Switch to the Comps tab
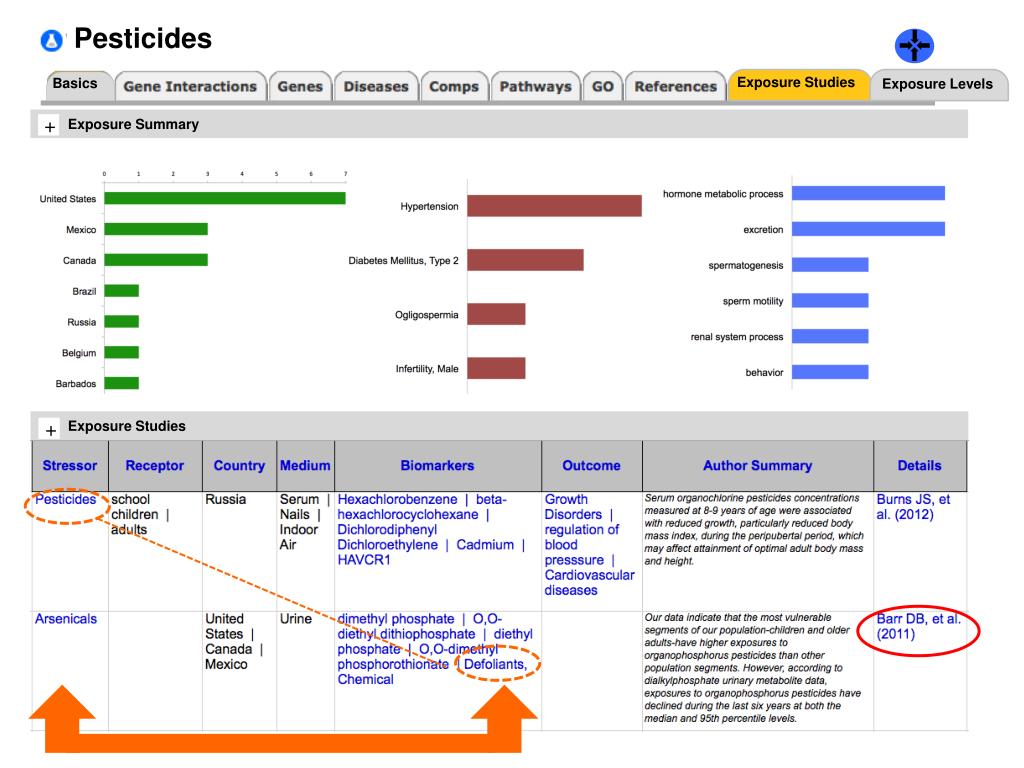Screen dimensions: 1024x768 coord(454,86)
